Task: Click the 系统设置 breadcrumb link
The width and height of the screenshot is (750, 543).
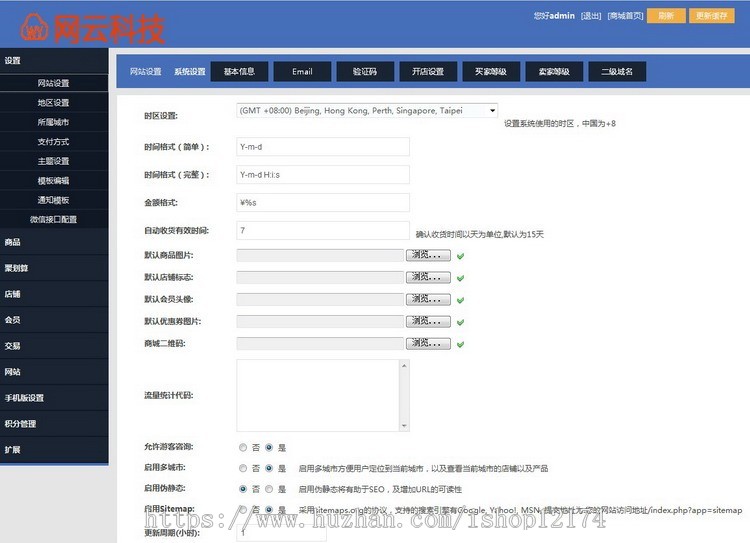Action: pyautogui.click(x=190, y=72)
